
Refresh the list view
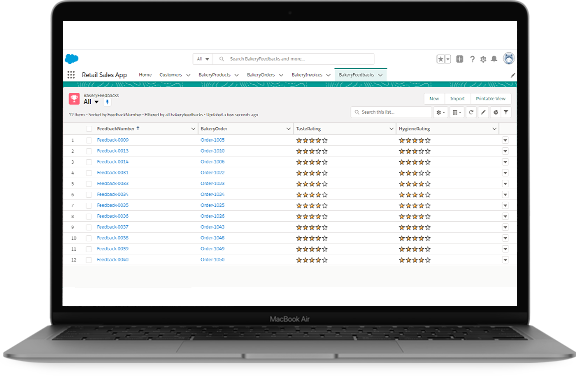[x=471, y=112]
